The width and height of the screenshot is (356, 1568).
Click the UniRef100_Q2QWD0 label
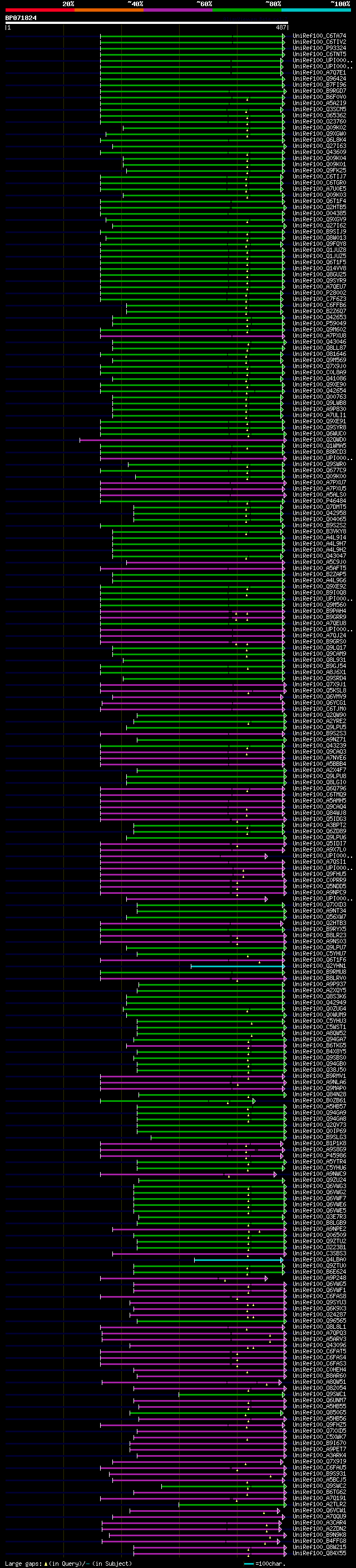tap(319, 439)
